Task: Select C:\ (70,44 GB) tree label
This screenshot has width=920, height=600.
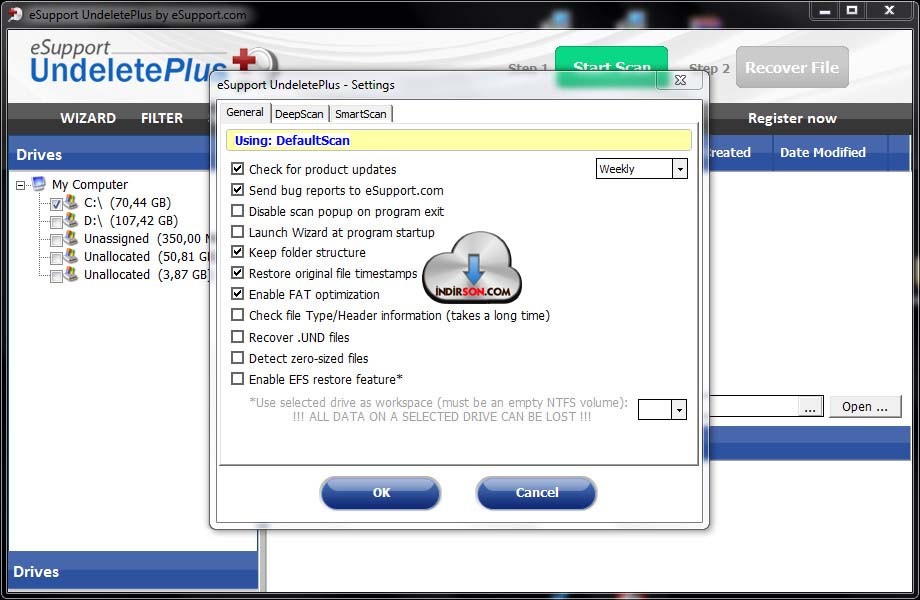Action: coord(127,203)
